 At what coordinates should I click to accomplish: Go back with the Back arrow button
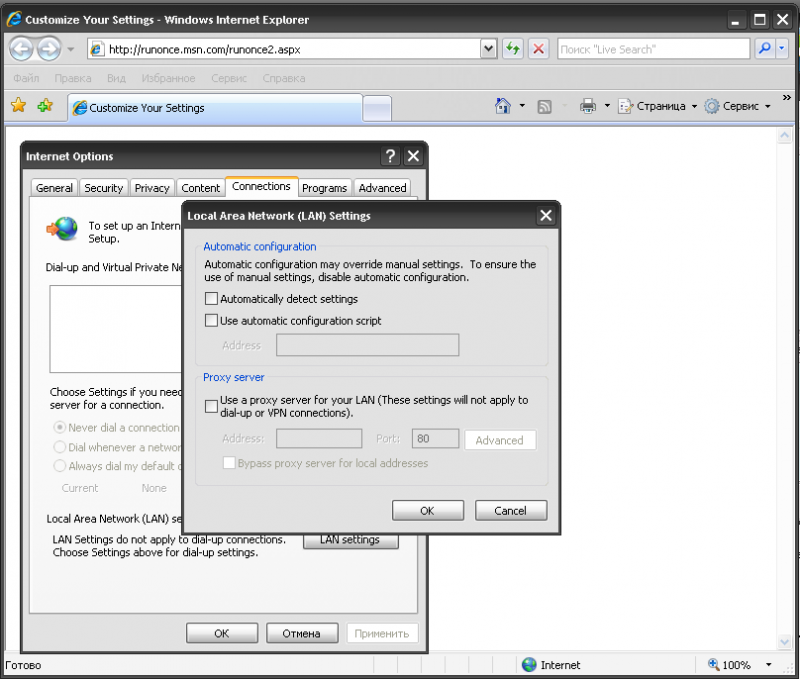click(21, 49)
